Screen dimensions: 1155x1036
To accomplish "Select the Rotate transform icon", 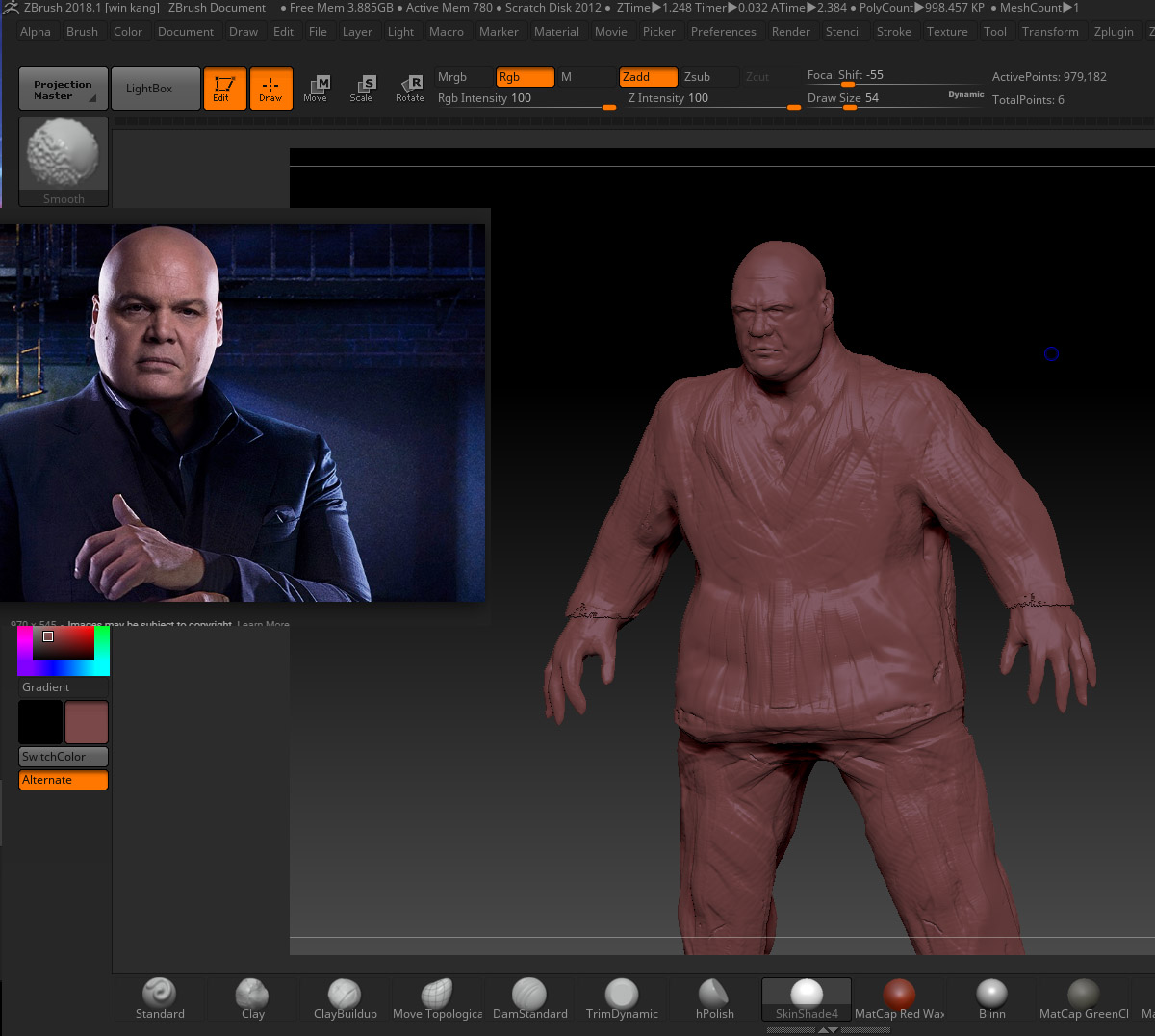I will [411, 88].
